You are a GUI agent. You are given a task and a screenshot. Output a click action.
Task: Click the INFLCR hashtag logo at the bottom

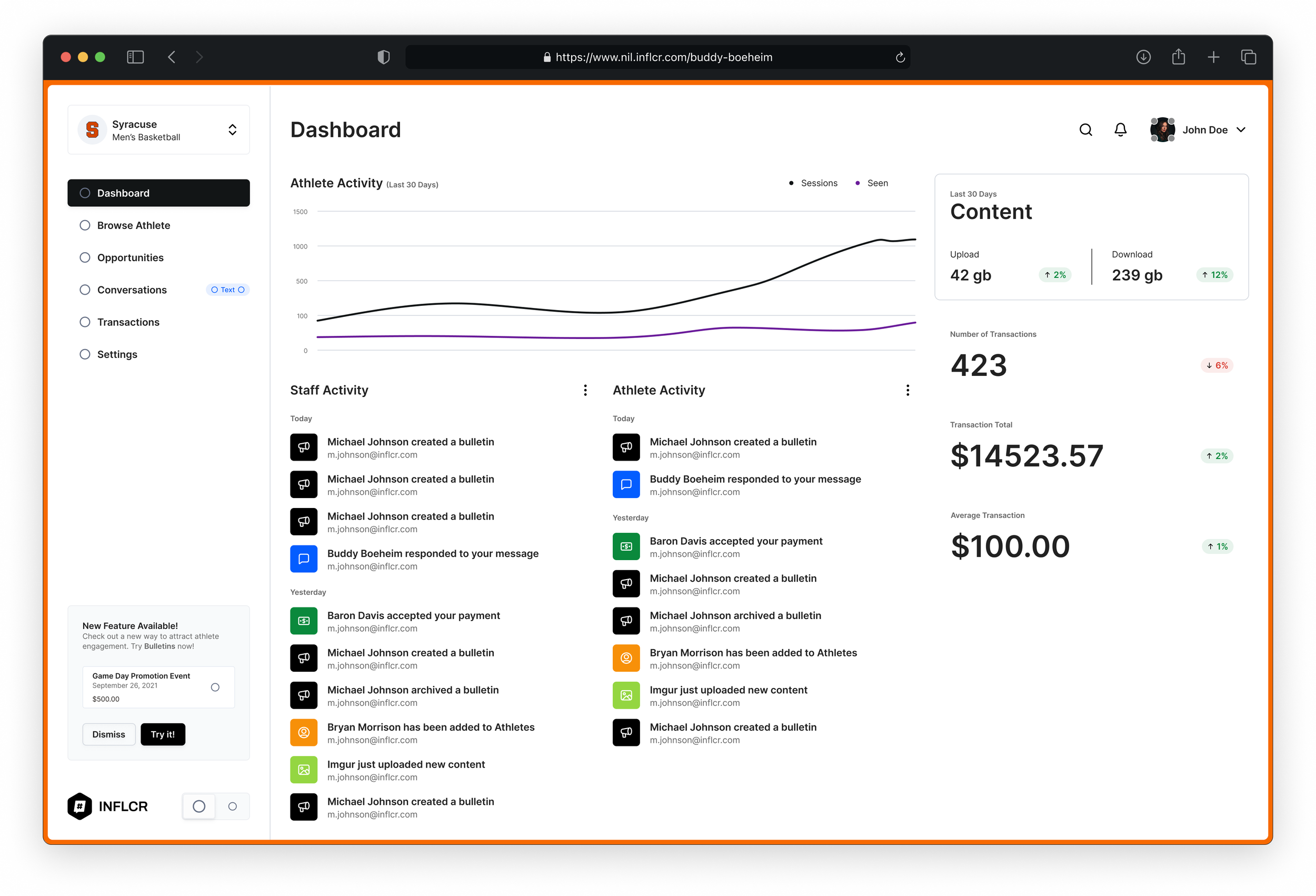coord(79,806)
